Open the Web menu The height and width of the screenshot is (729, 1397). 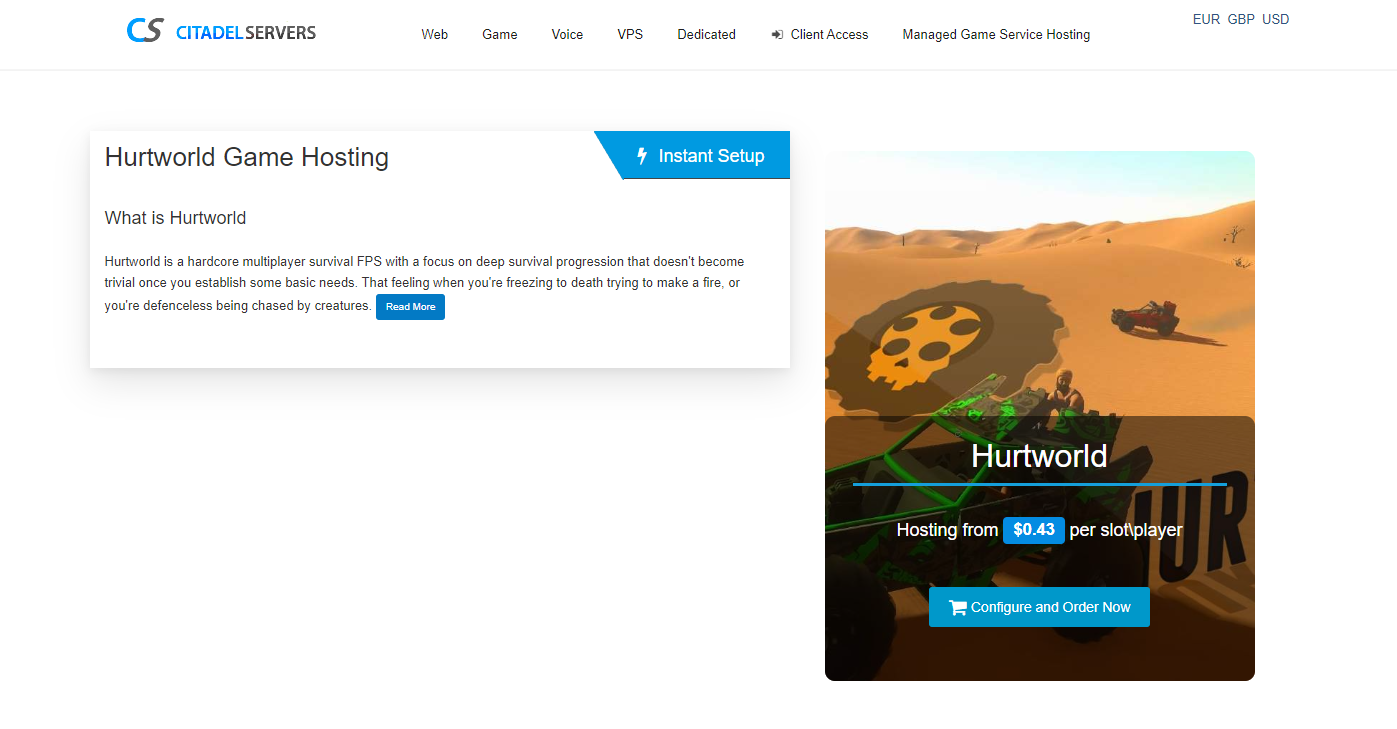tap(435, 34)
